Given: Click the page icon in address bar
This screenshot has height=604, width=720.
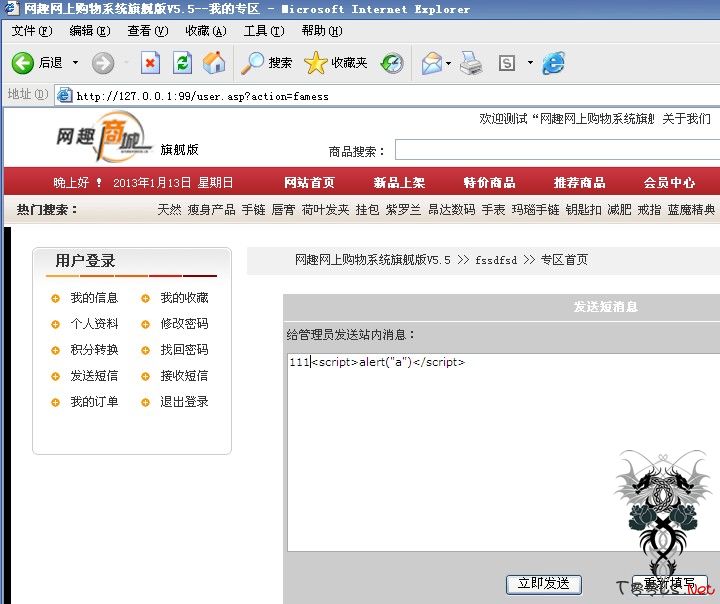Looking at the screenshot, I should 64,95.
